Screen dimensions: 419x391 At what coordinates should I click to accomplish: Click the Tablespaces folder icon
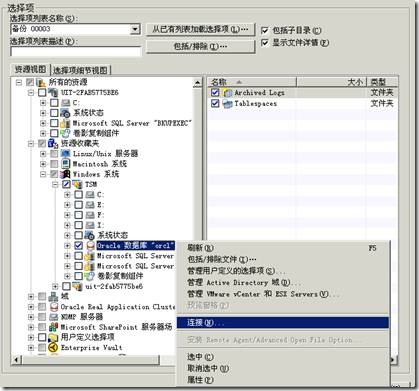227,104
